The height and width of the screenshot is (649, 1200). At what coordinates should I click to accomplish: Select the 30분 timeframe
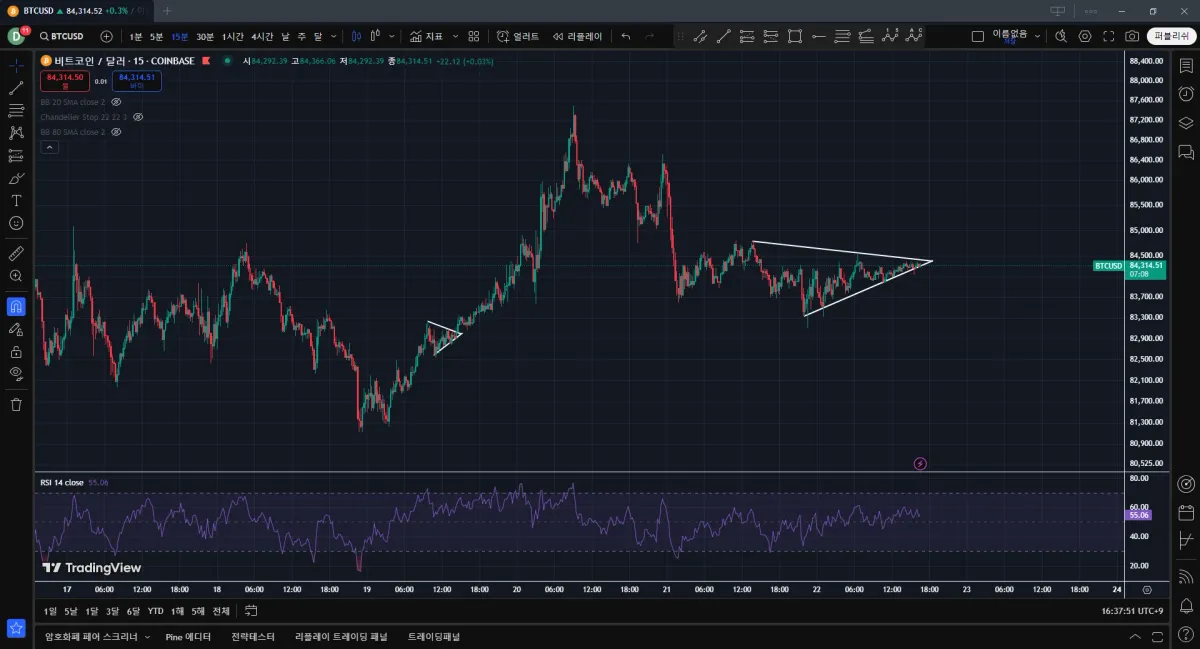205,36
